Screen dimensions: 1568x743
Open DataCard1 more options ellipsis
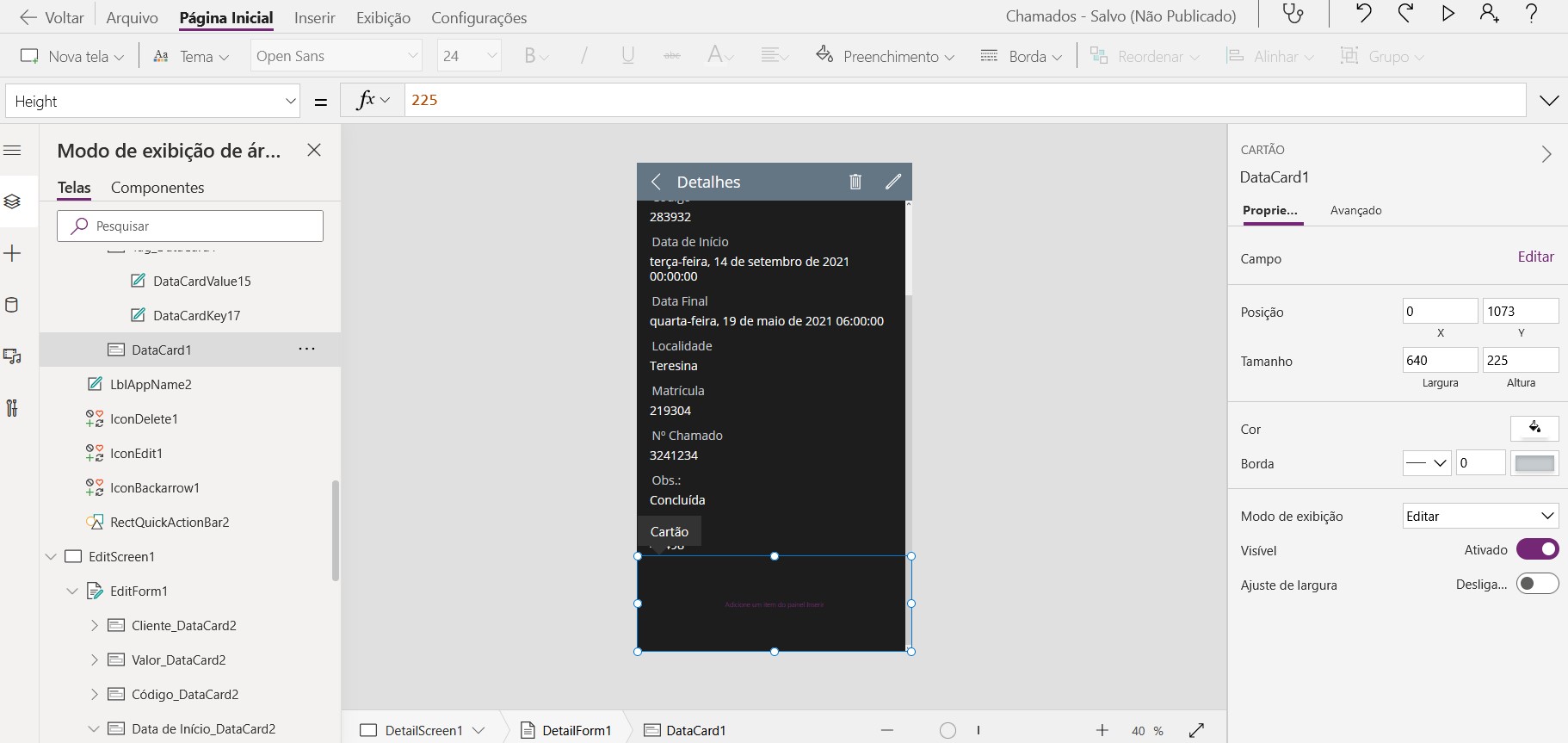306,350
